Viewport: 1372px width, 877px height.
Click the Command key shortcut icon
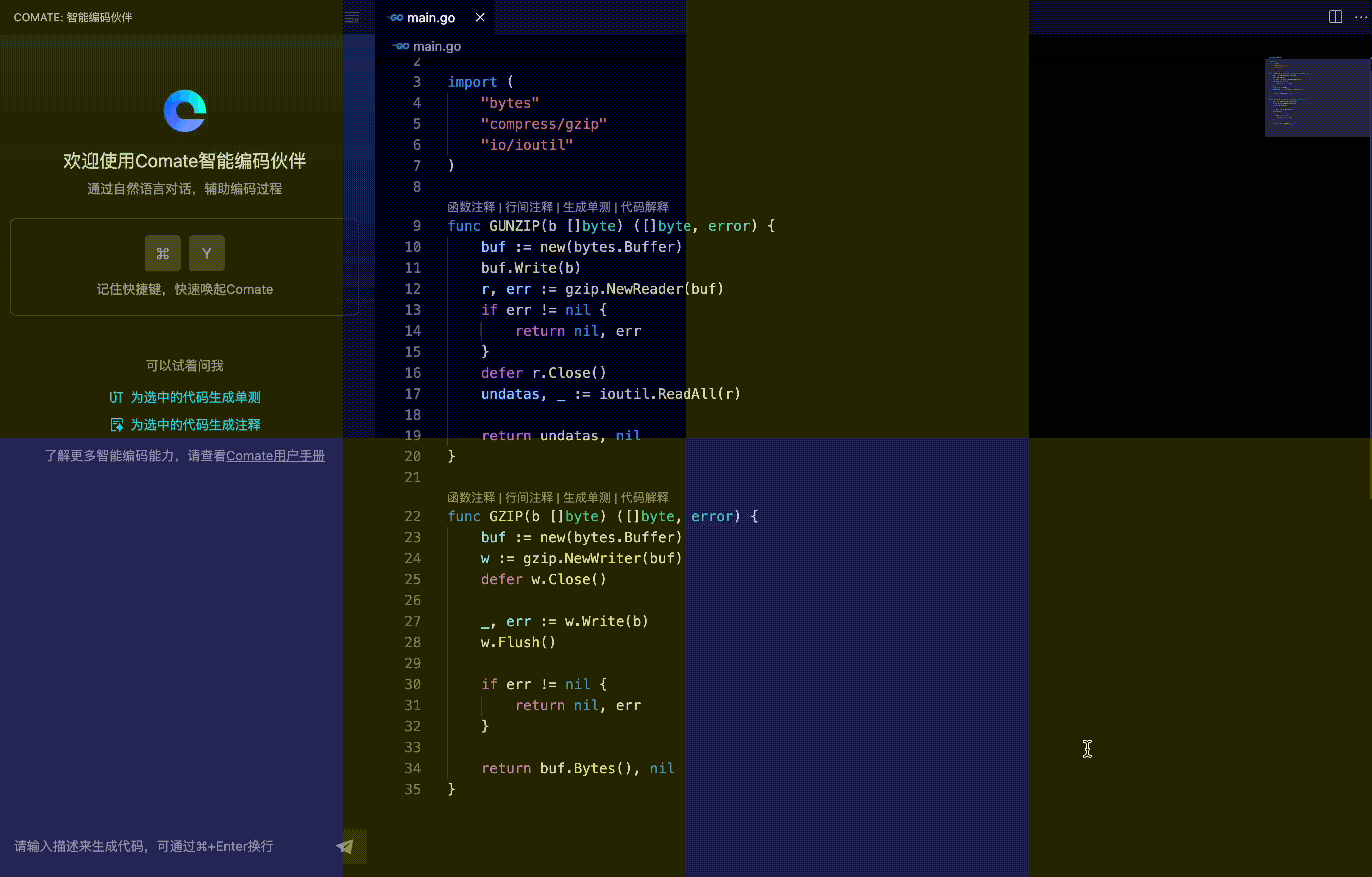pos(162,253)
